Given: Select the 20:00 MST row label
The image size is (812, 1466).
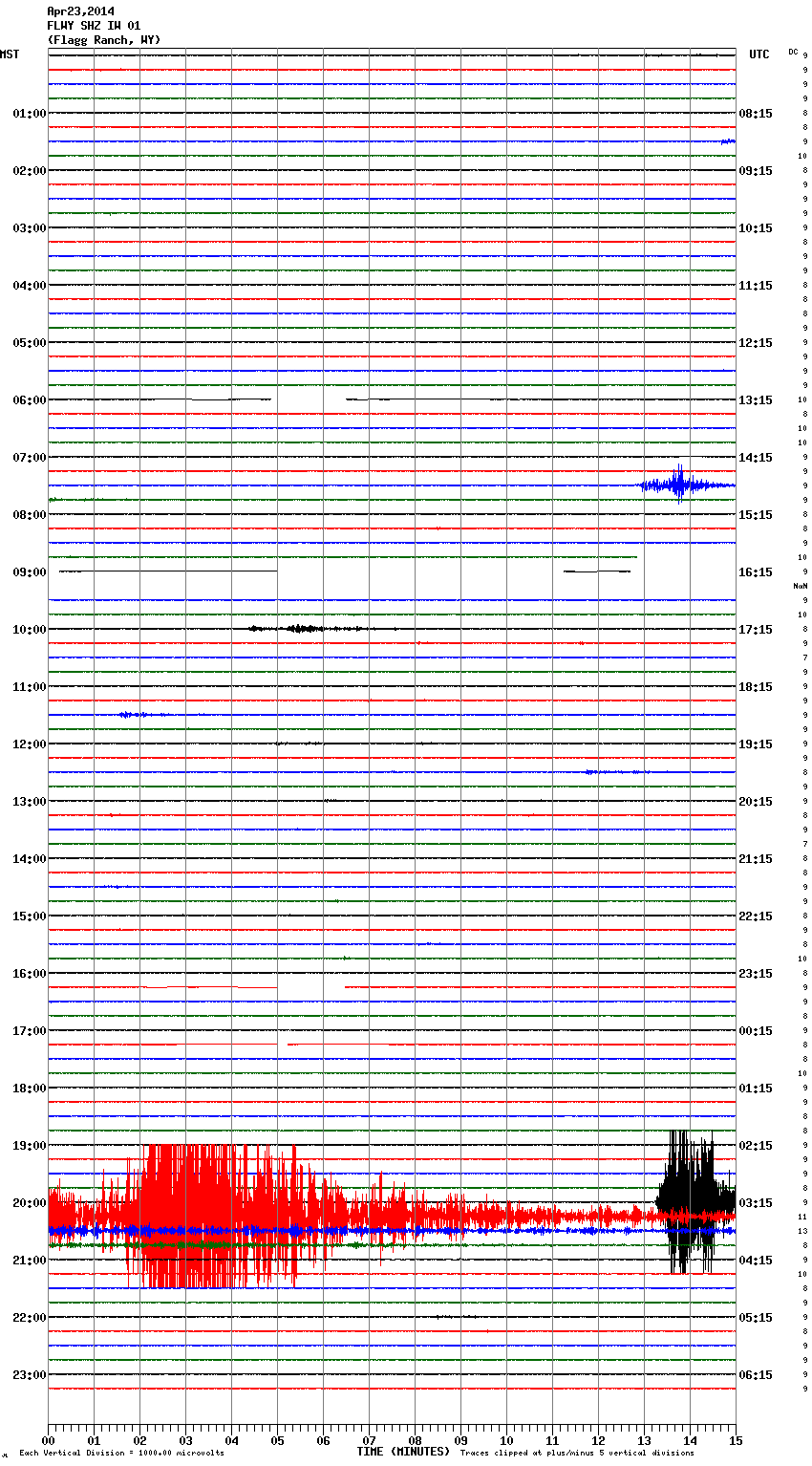Looking at the screenshot, I should 29,1203.
